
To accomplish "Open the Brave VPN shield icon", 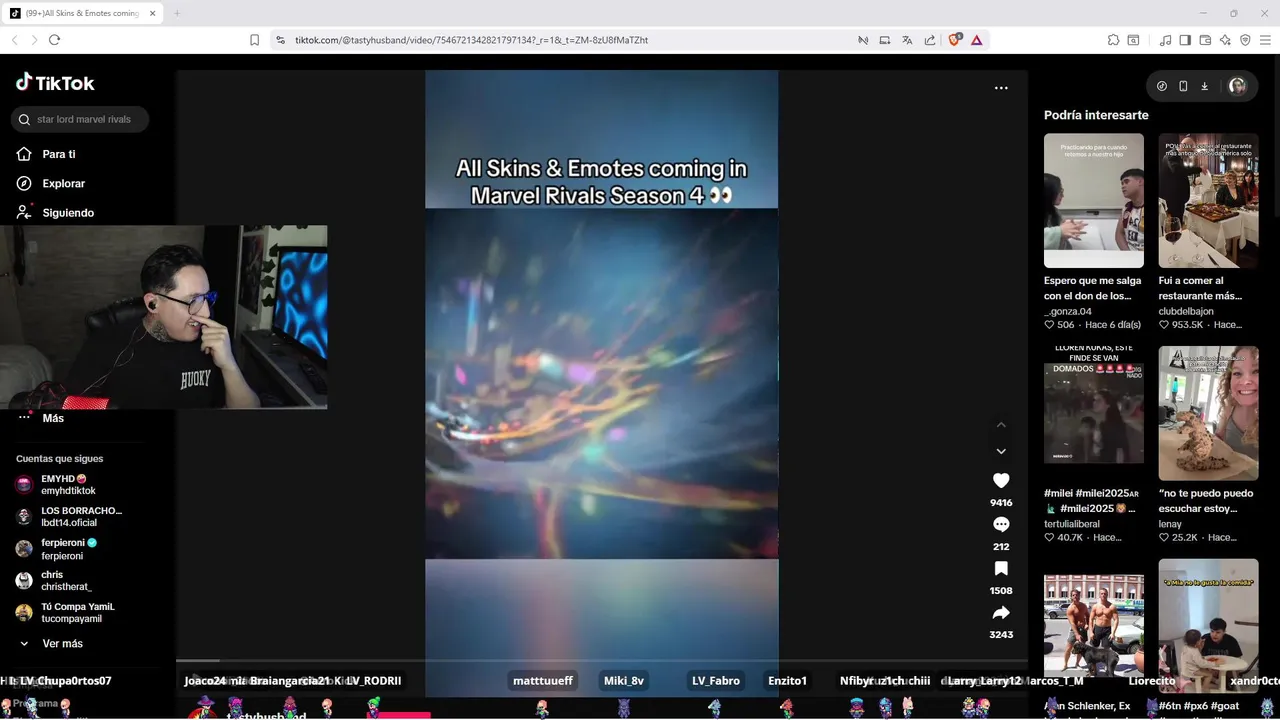I will pos(1245,40).
